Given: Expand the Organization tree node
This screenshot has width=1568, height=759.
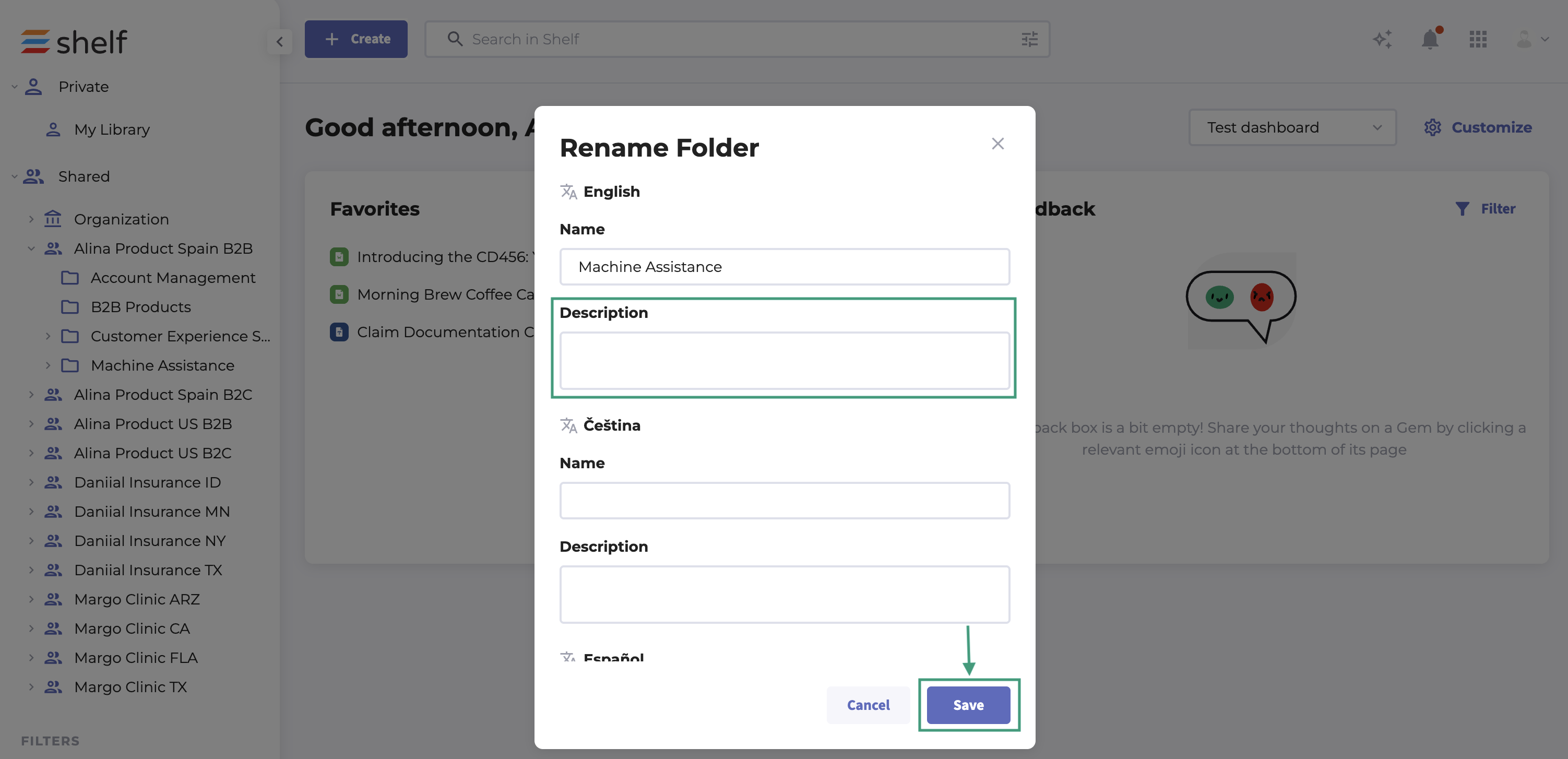Looking at the screenshot, I should pyautogui.click(x=31, y=219).
